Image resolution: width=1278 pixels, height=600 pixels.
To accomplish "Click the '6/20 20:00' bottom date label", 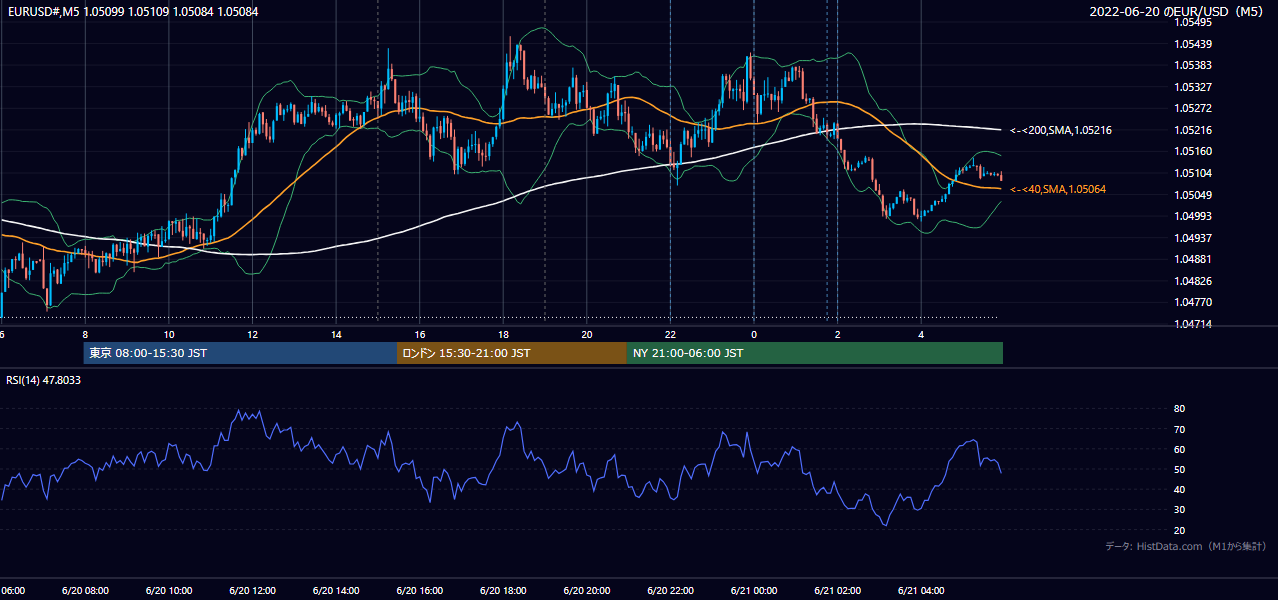I will [x=586, y=591].
